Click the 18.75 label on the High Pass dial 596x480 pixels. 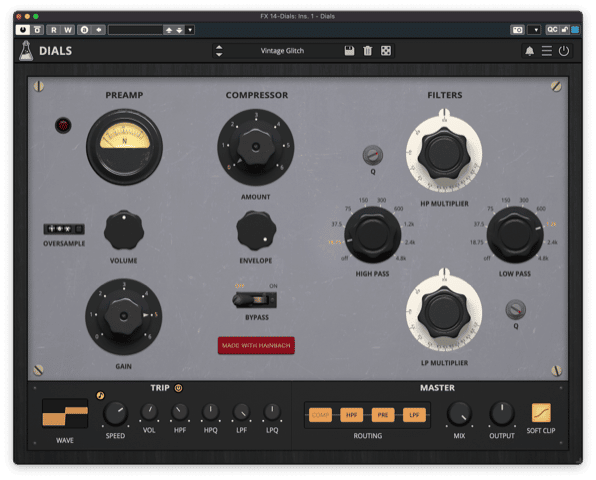334,242
